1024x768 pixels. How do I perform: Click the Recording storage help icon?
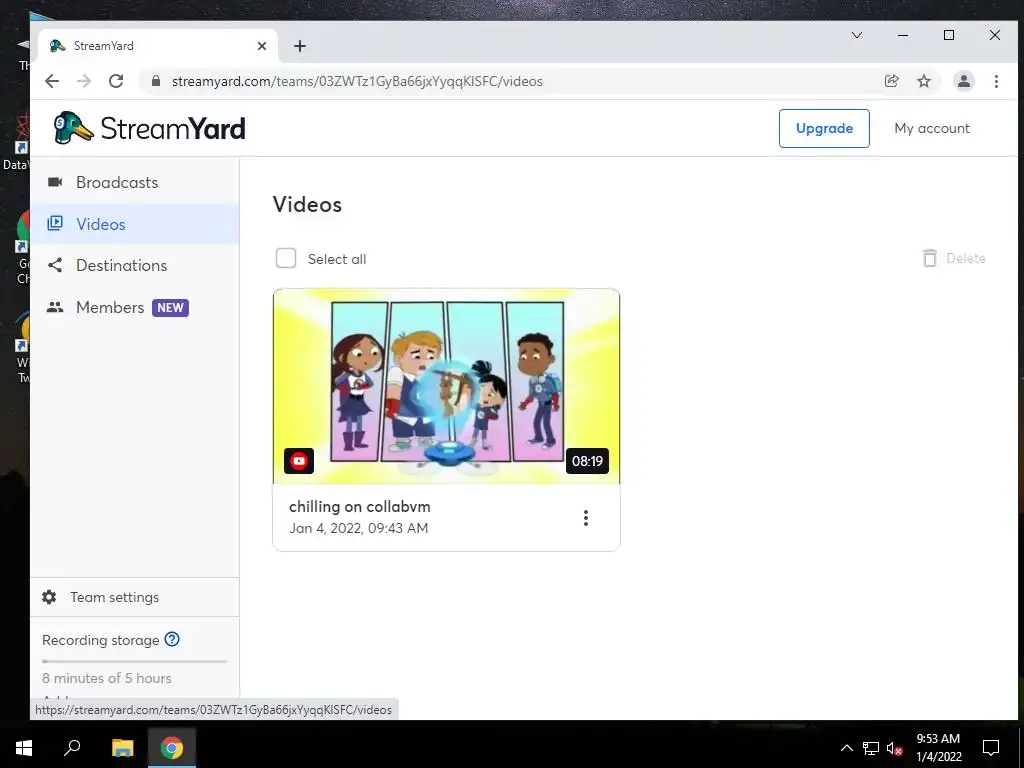(172, 639)
